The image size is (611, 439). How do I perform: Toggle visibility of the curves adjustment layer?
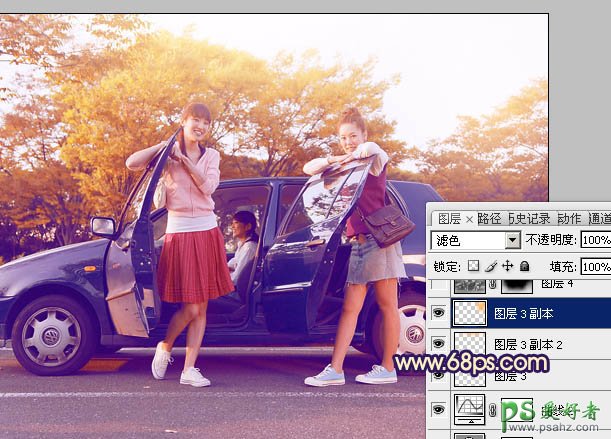(x=438, y=409)
